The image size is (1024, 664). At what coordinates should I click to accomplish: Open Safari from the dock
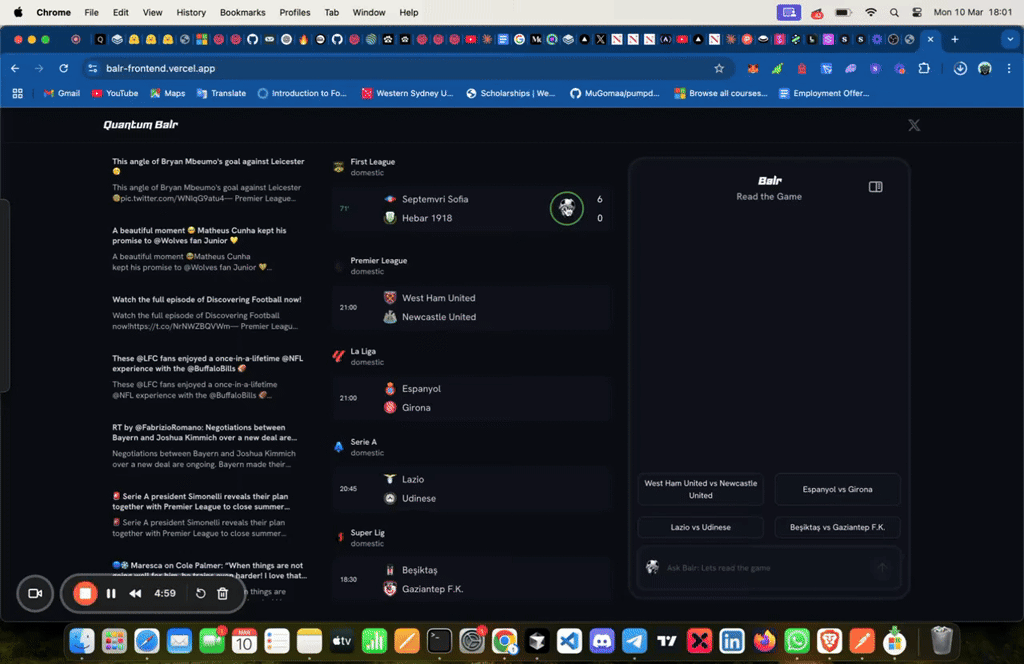click(x=147, y=641)
